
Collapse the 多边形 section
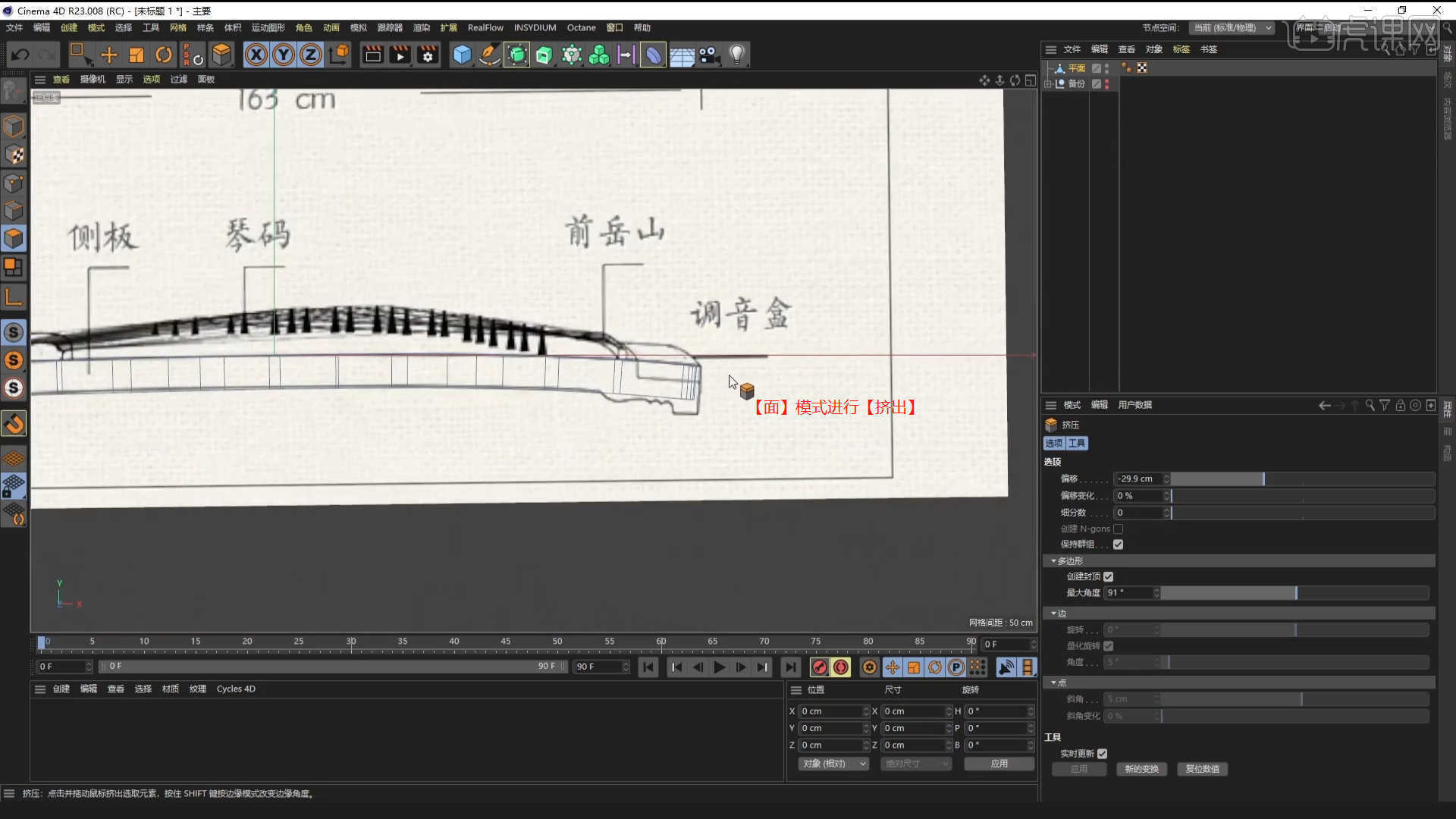point(1053,561)
